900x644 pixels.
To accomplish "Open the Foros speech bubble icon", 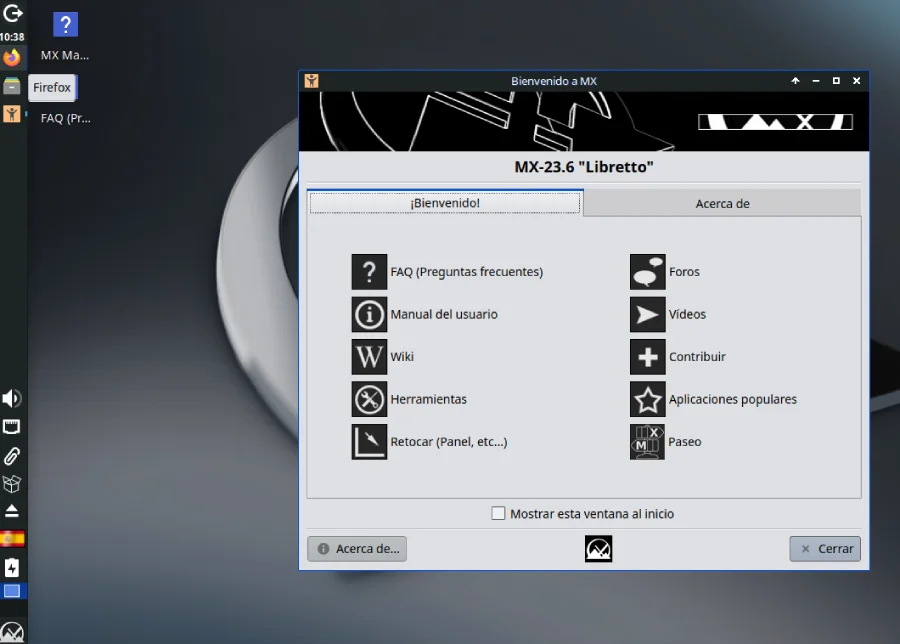I will tap(647, 272).
